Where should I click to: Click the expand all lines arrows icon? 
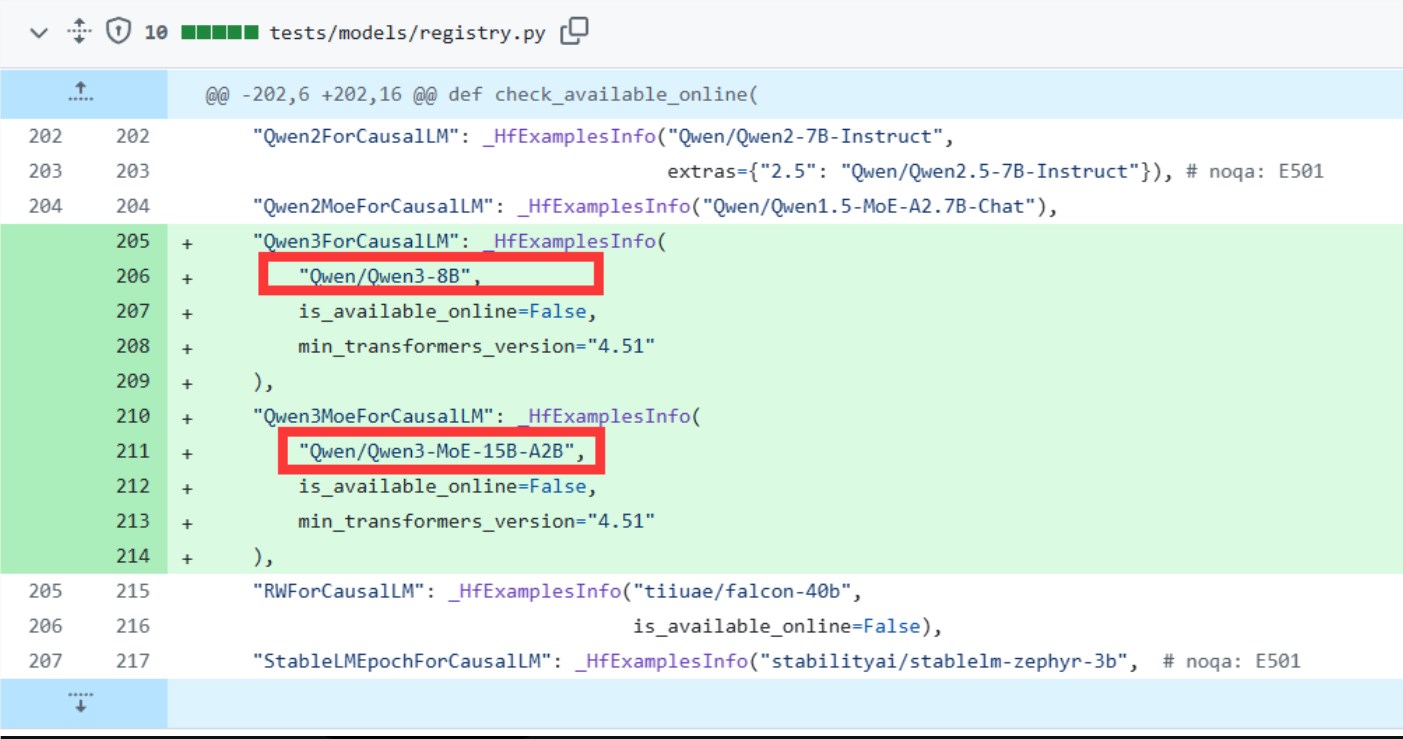[78, 33]
